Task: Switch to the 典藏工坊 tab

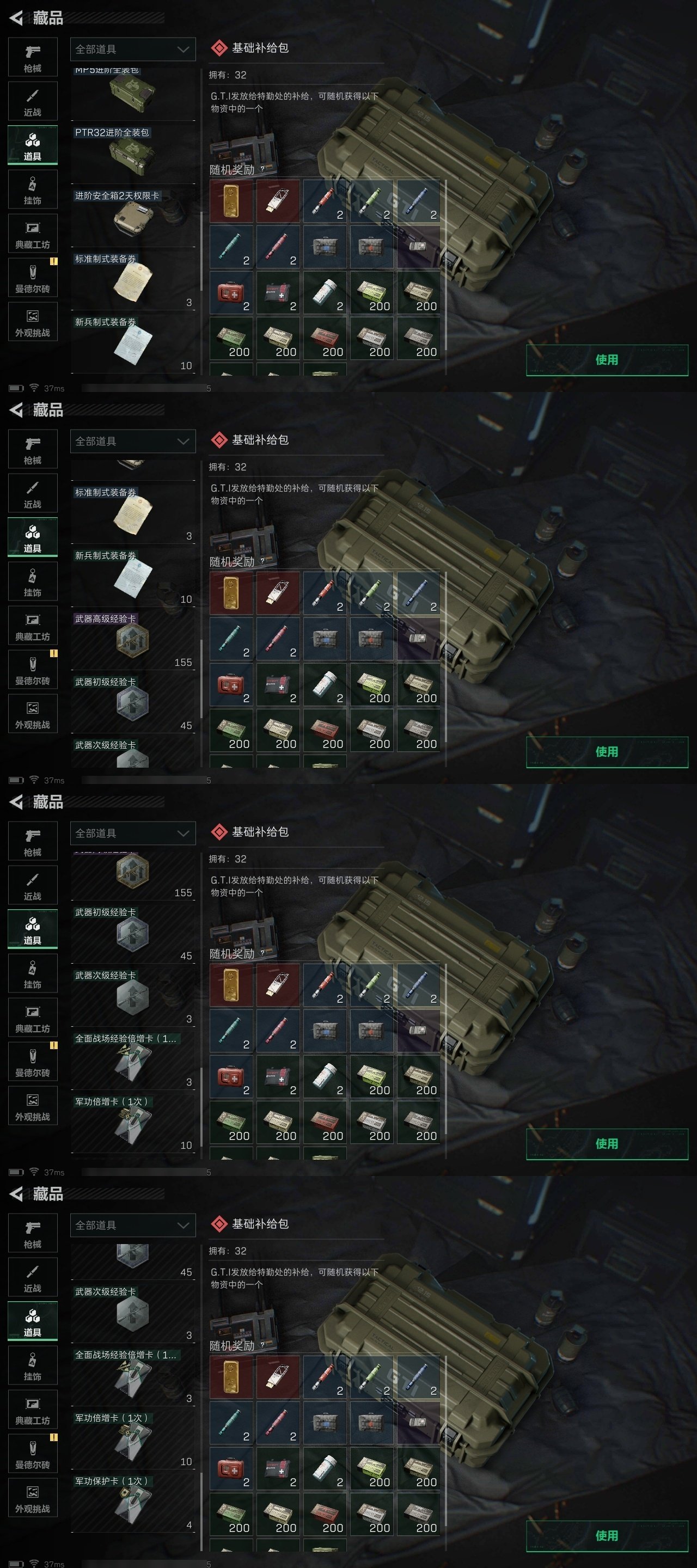Action: 33,234
